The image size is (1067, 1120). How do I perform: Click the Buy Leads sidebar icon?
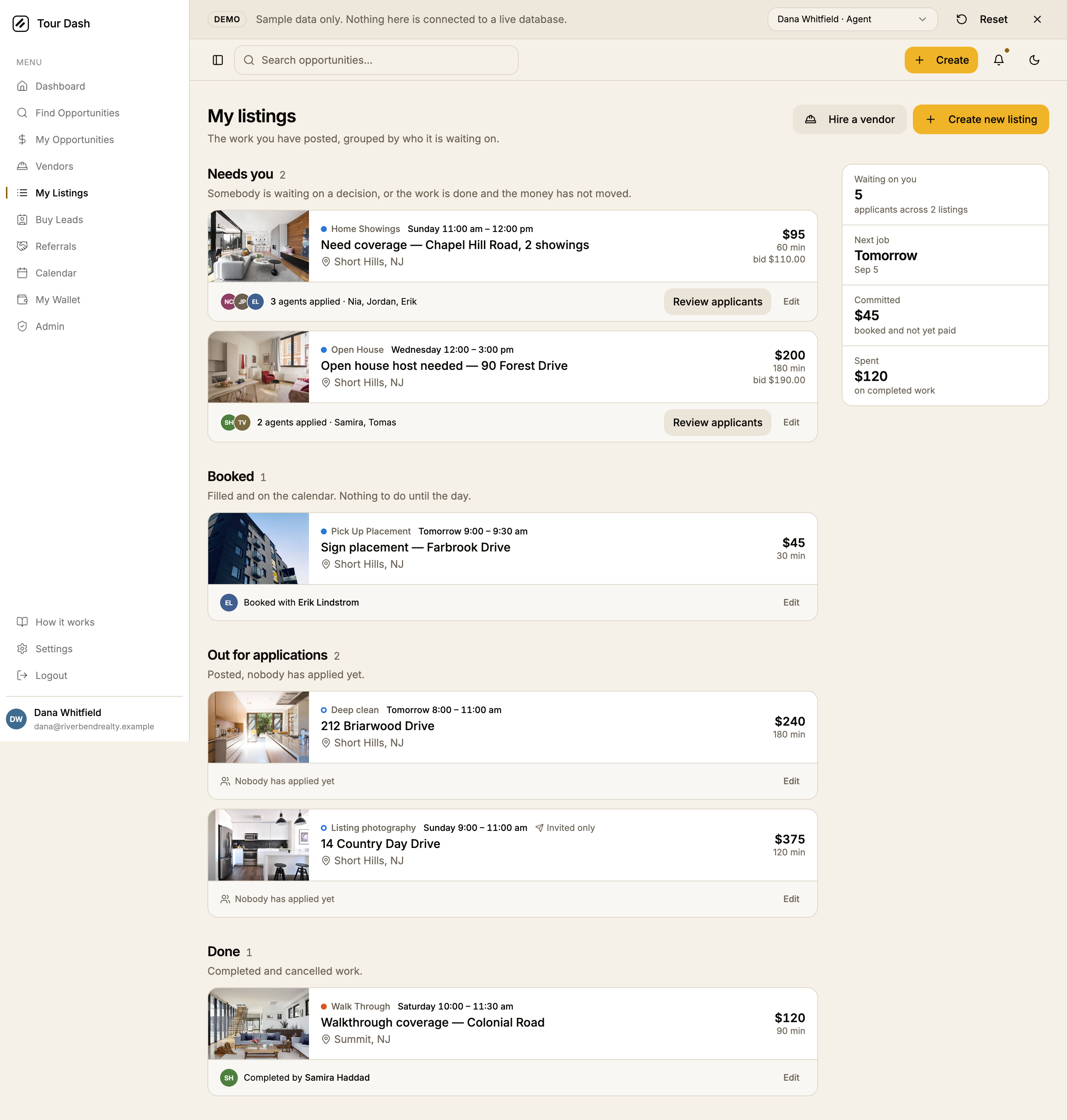pyautogui.click(x=22, y=219)
